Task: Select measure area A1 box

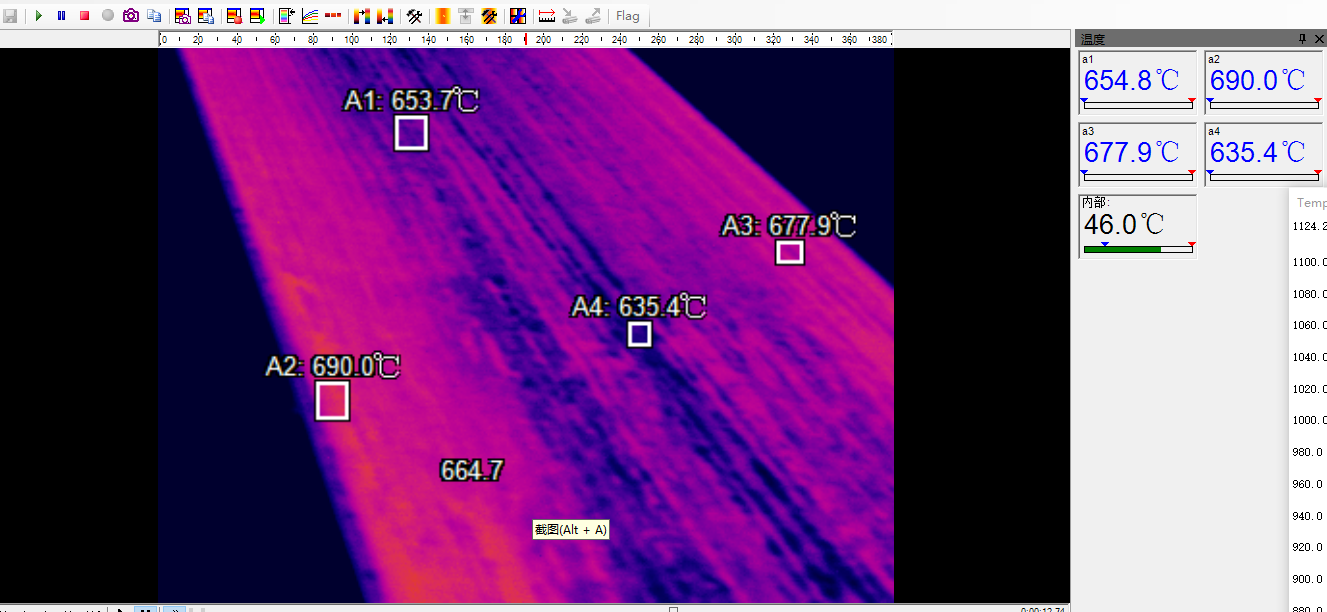Action: [411, 133]
